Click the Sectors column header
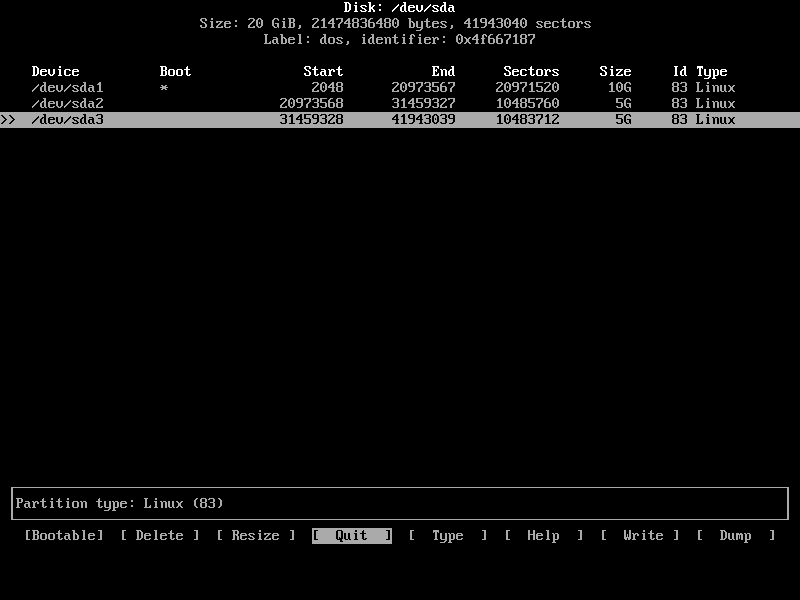The image size is (800, 600). [531, 71]
